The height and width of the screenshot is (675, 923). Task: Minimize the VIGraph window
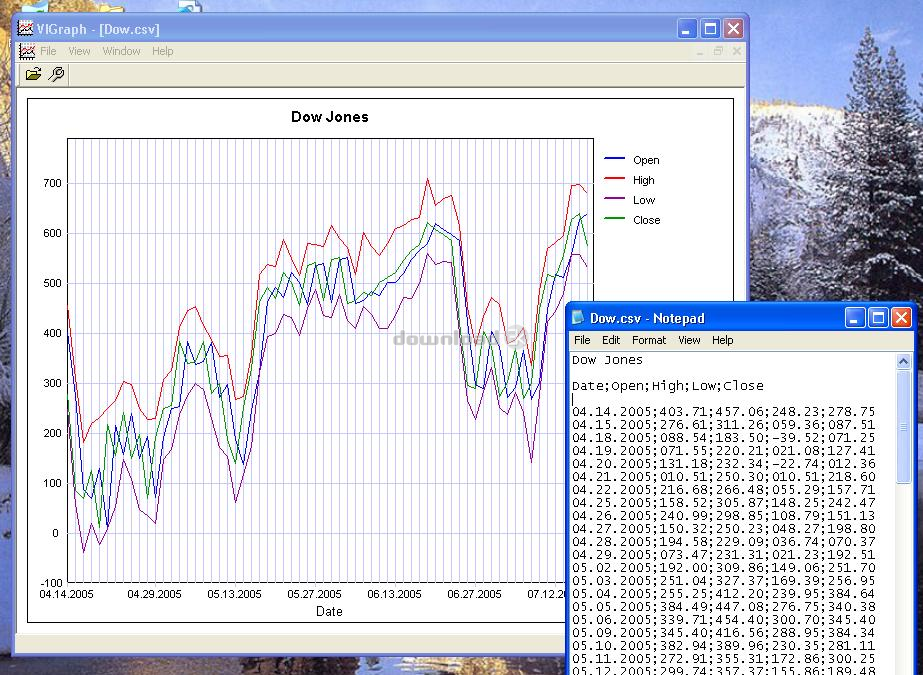(x=686, y=29)
